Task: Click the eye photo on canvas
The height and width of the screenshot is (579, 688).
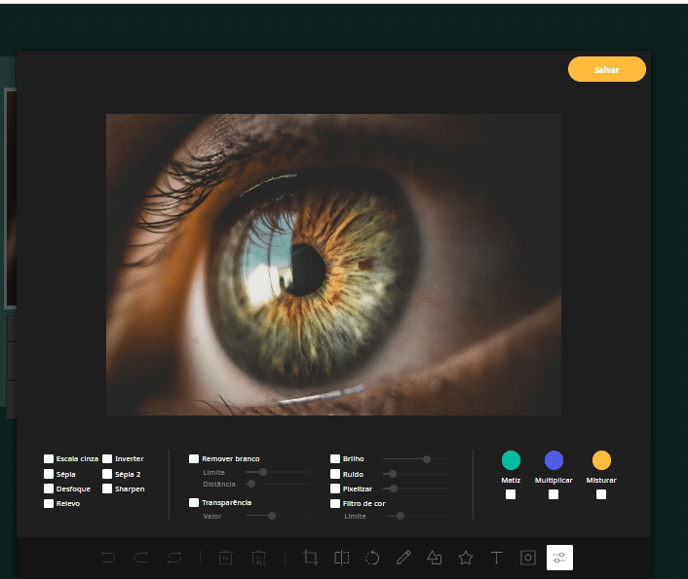Action: 333,264
